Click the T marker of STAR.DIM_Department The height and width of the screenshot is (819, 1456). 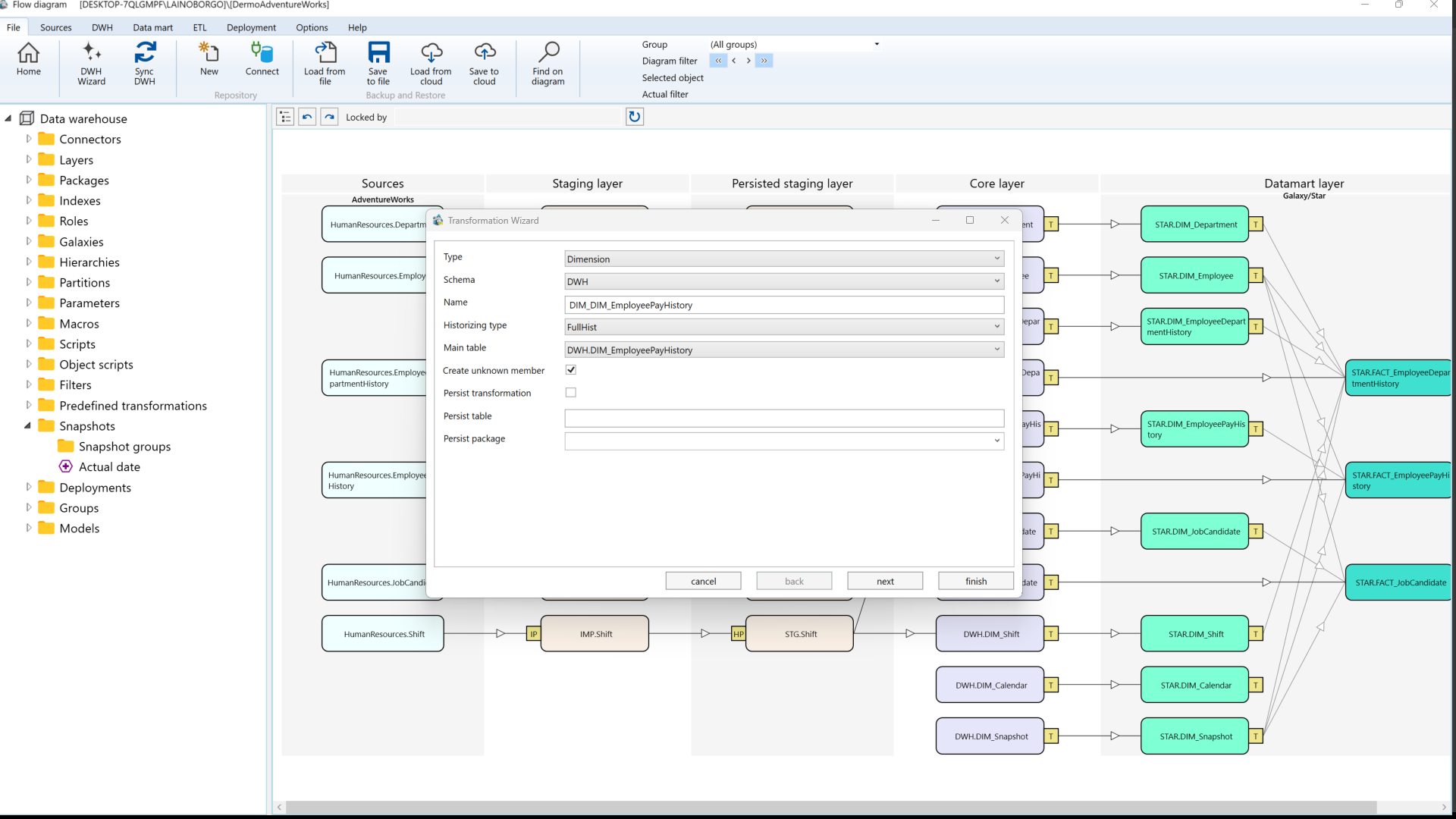1257,224
